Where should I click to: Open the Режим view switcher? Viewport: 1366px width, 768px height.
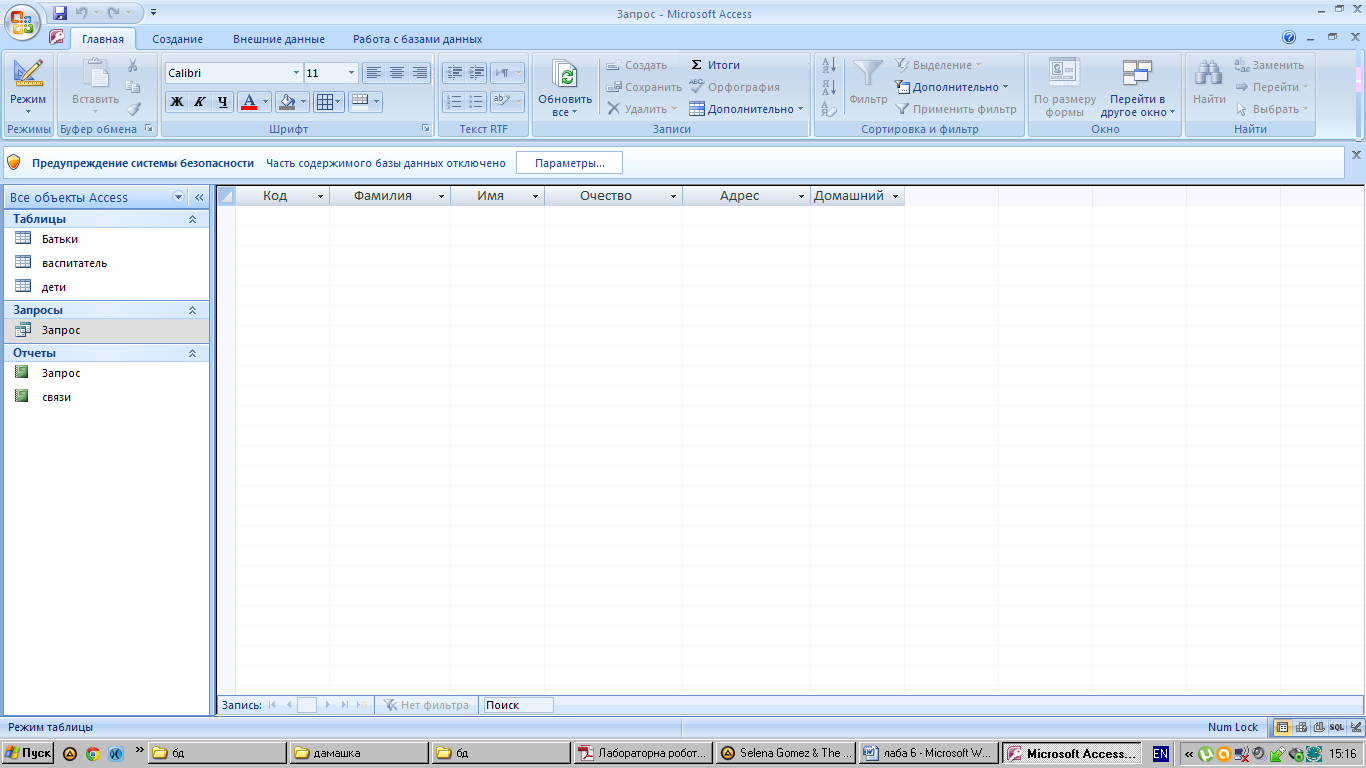(x=28, y=86)
